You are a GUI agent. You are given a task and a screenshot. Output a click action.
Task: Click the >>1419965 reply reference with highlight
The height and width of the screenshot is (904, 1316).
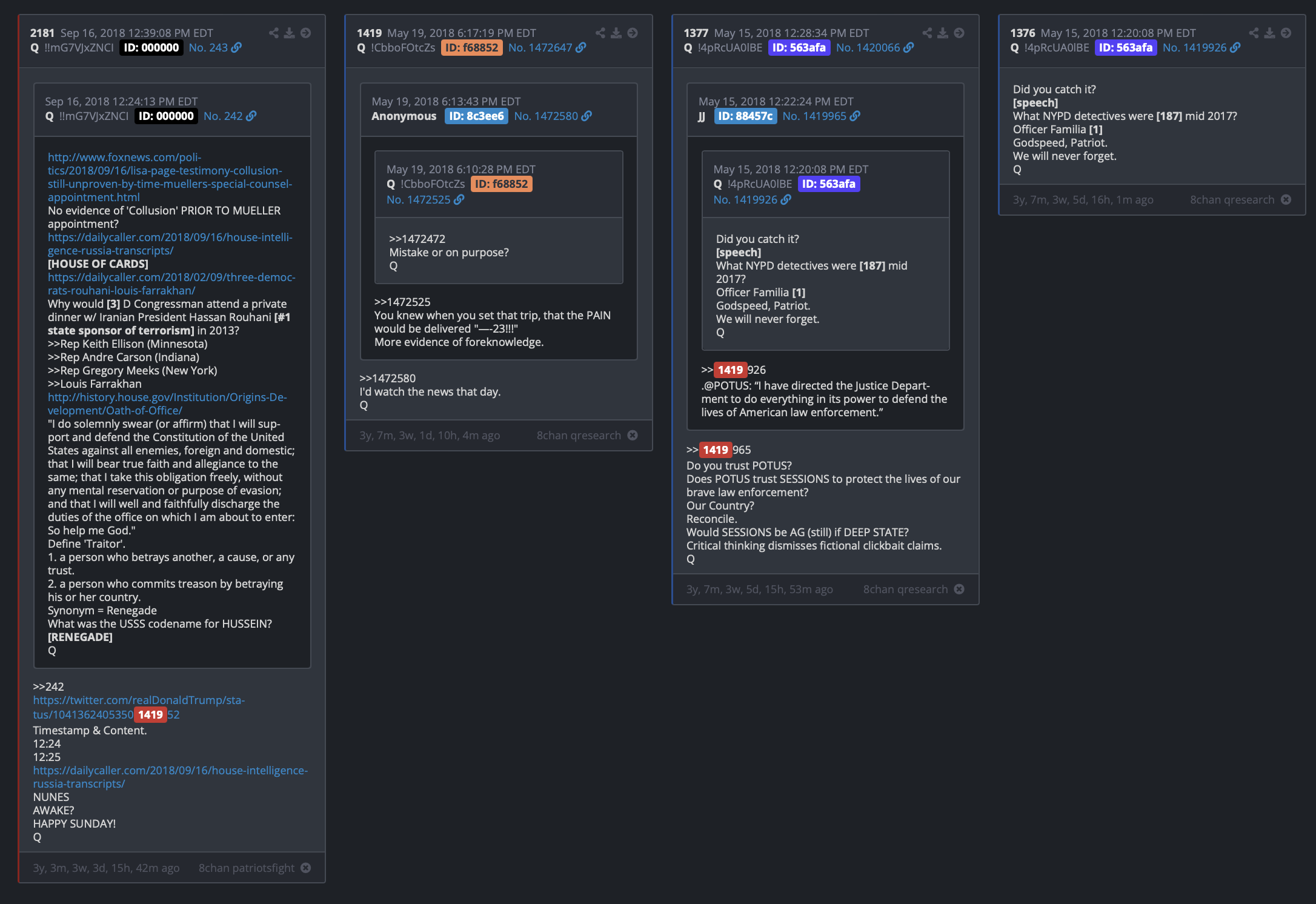coord(719,450)
